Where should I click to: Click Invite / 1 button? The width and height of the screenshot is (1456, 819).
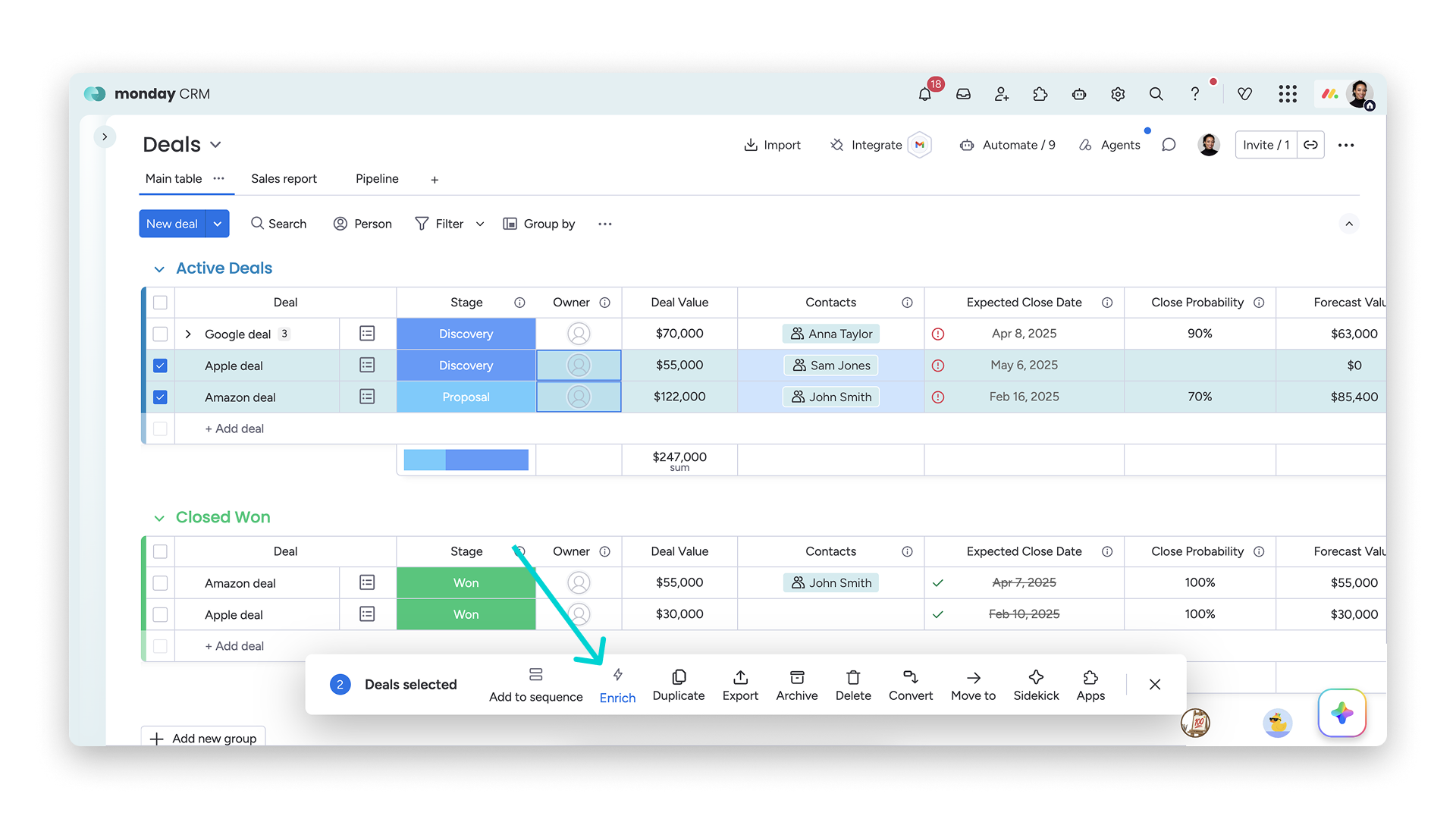click(x=1266, y=145)
